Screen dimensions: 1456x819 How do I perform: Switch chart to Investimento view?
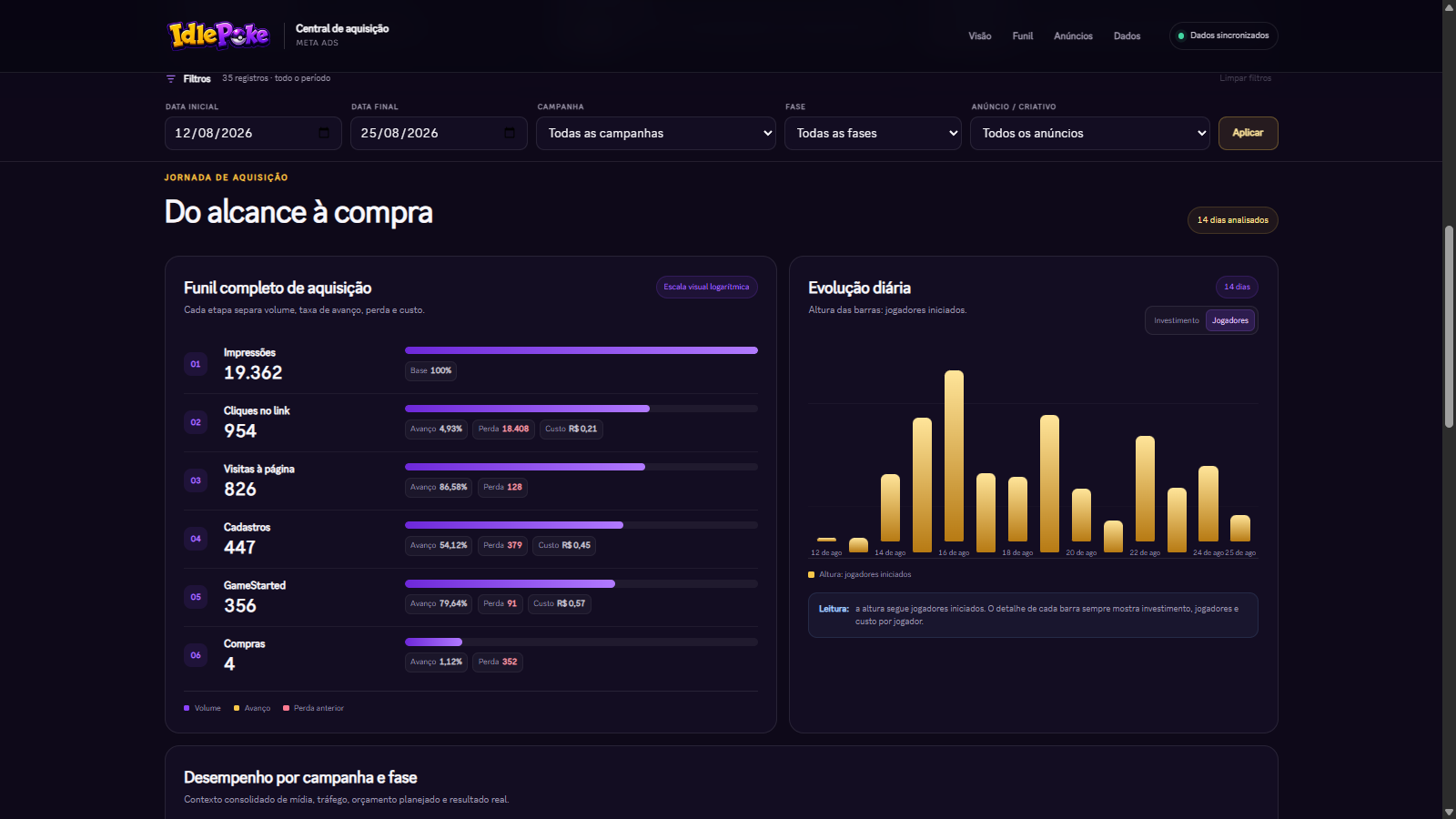1177,320
